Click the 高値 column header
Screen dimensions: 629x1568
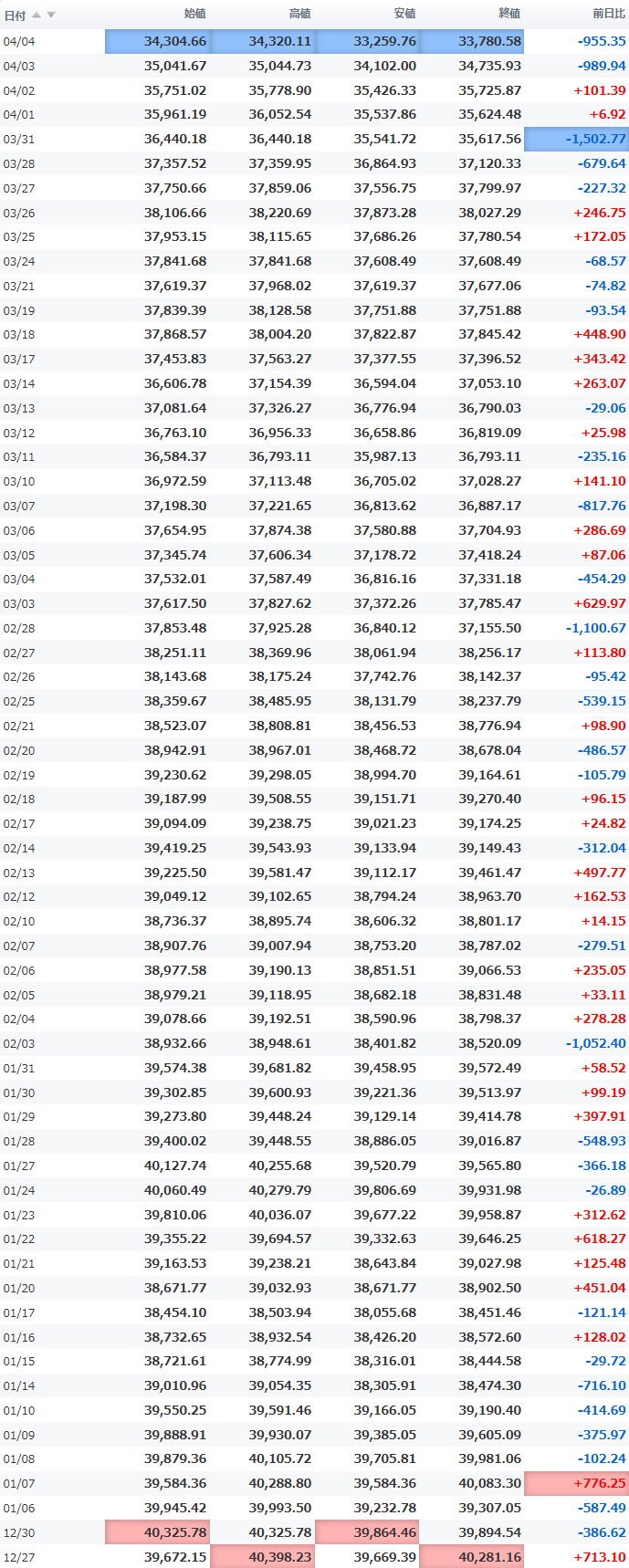tap(299, 14)
